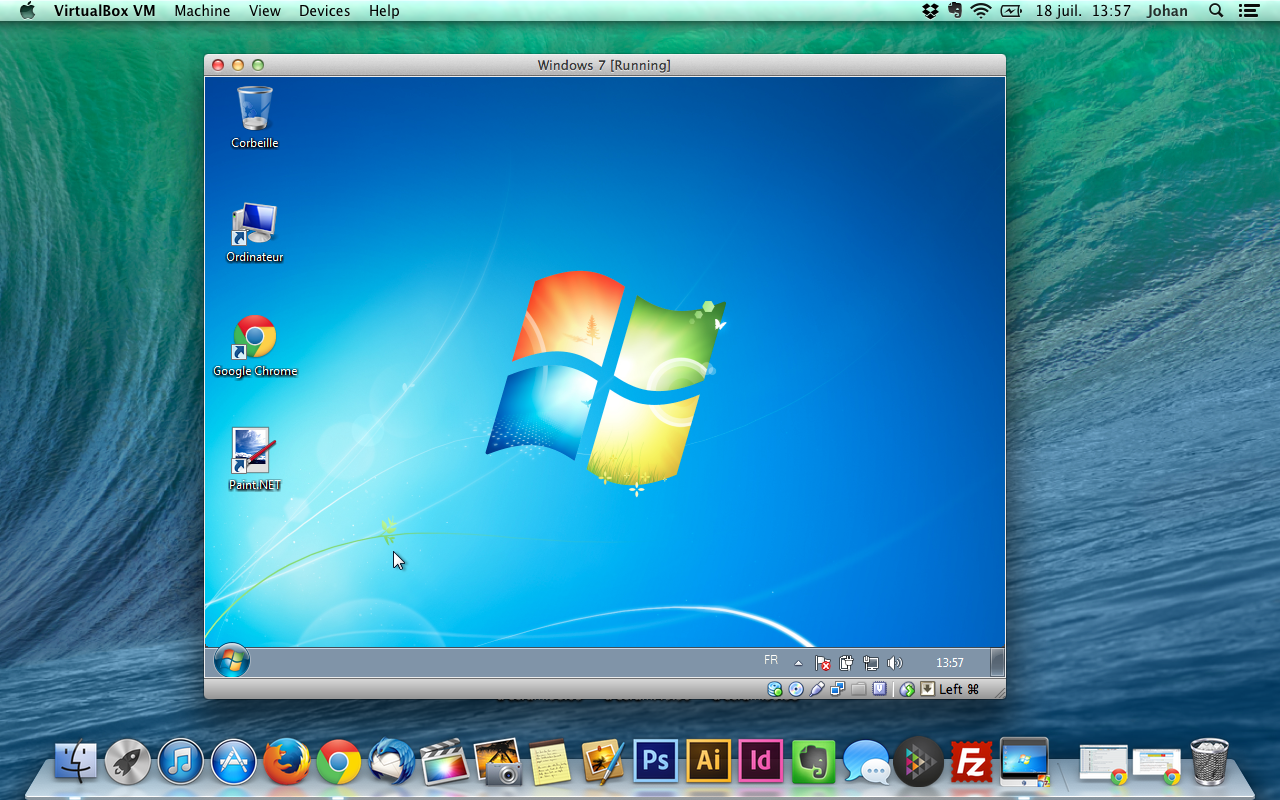The width and height of the screenshot is (1280, 800).
Task: Open the dark triangular app in Dock
Action: tap(919, 763)
